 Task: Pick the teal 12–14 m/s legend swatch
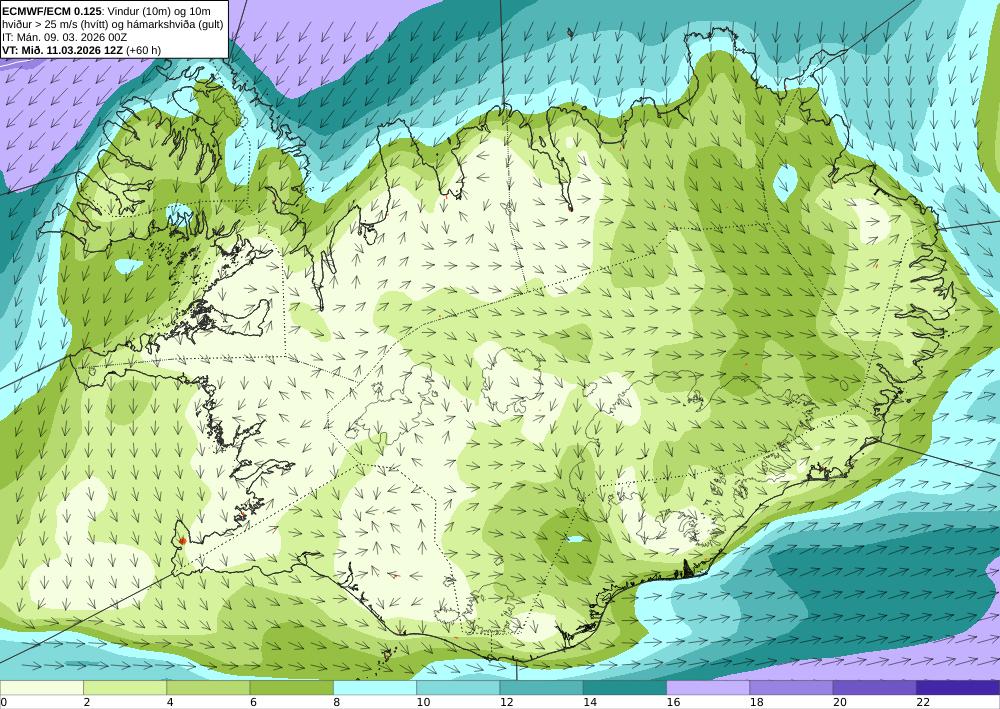541,688
